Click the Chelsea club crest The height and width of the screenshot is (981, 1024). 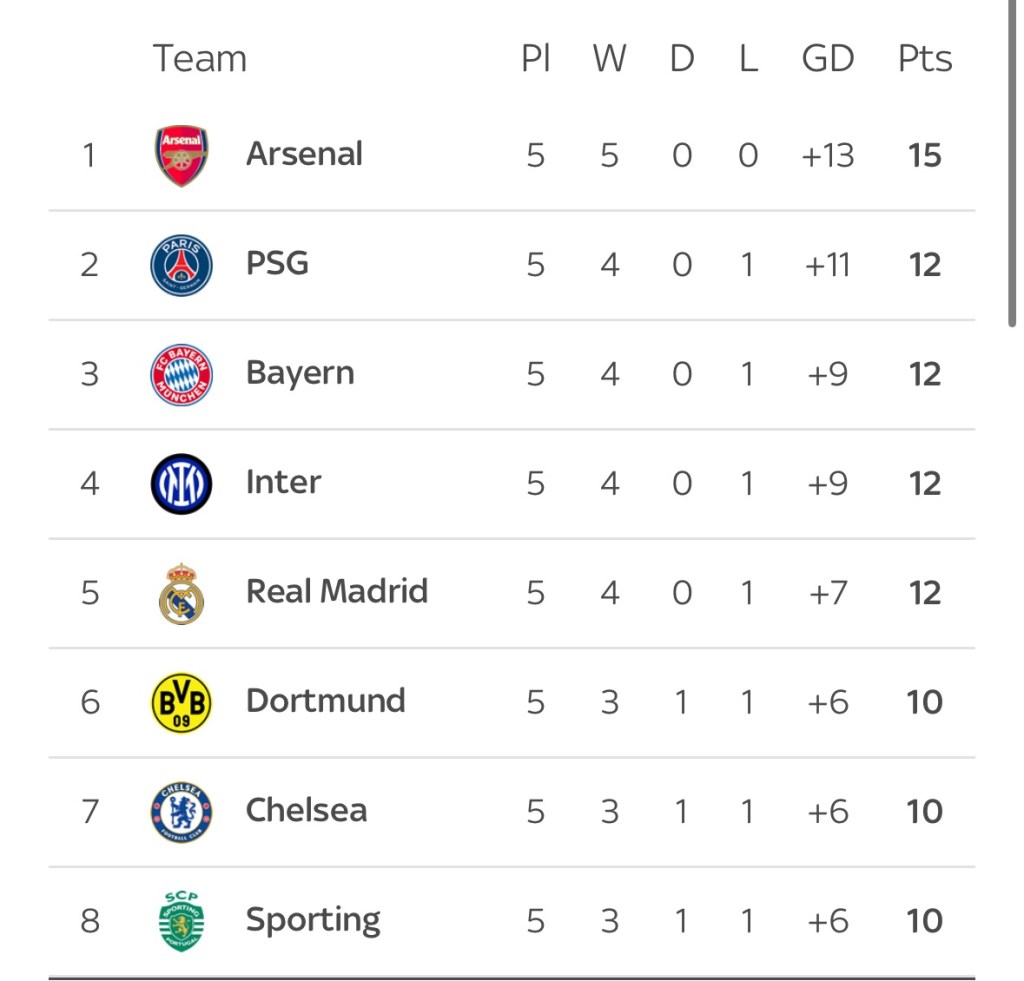point(181,811)
